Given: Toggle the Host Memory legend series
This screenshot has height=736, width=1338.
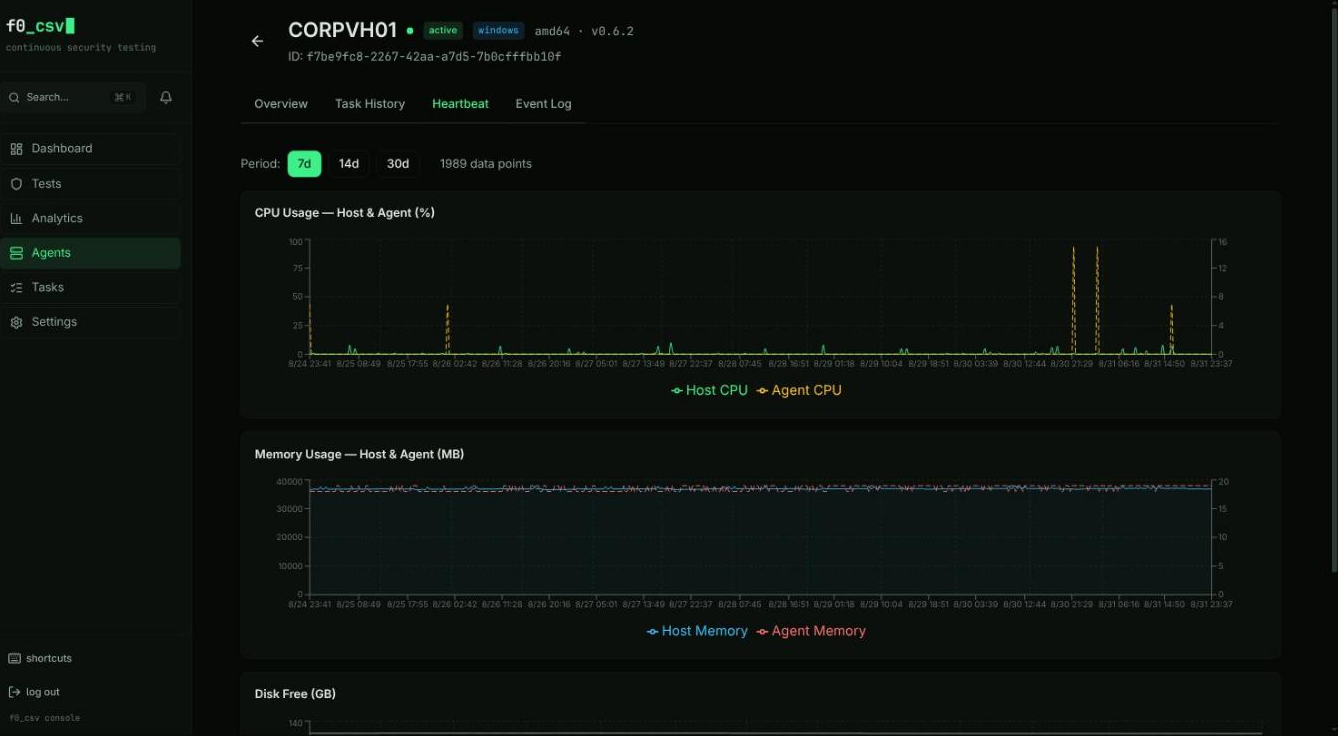Looking at the screenshot, I should [697, 631].
